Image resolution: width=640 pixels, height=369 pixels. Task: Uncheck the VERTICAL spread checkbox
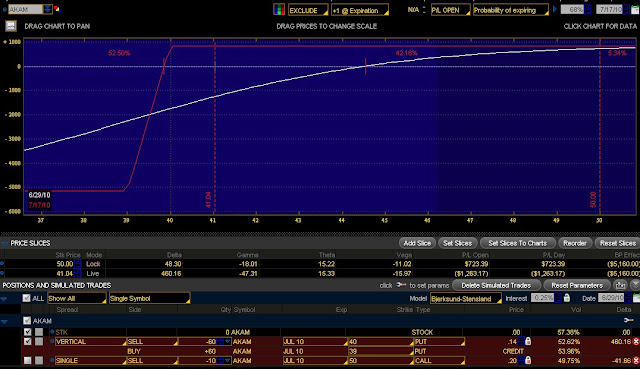(x=27, y=341)
